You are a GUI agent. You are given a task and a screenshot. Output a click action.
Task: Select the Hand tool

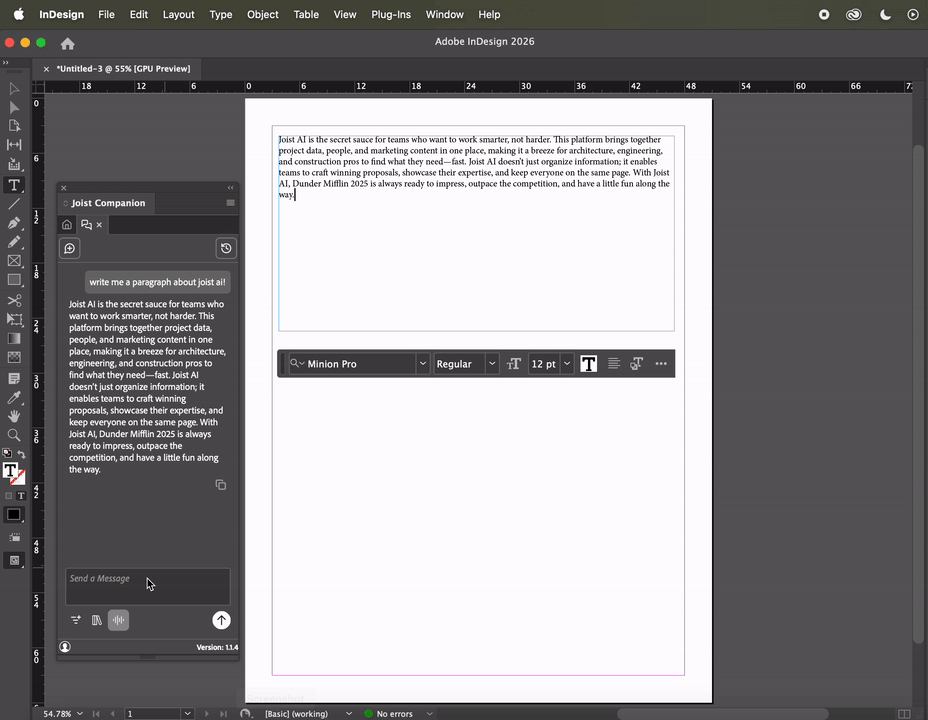pos(14,416)
